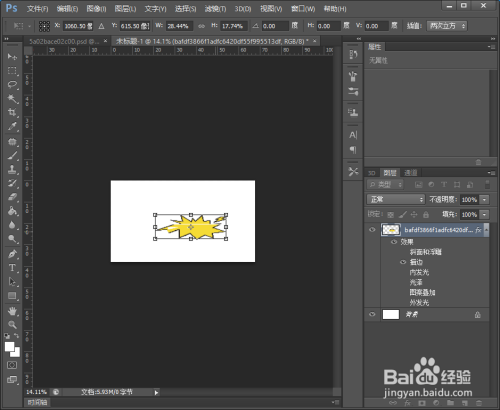Image resolution: width=500 pixels, height=410 pixels.
Task: Select the Eyedropper tool
Action: tap(12, 126)
